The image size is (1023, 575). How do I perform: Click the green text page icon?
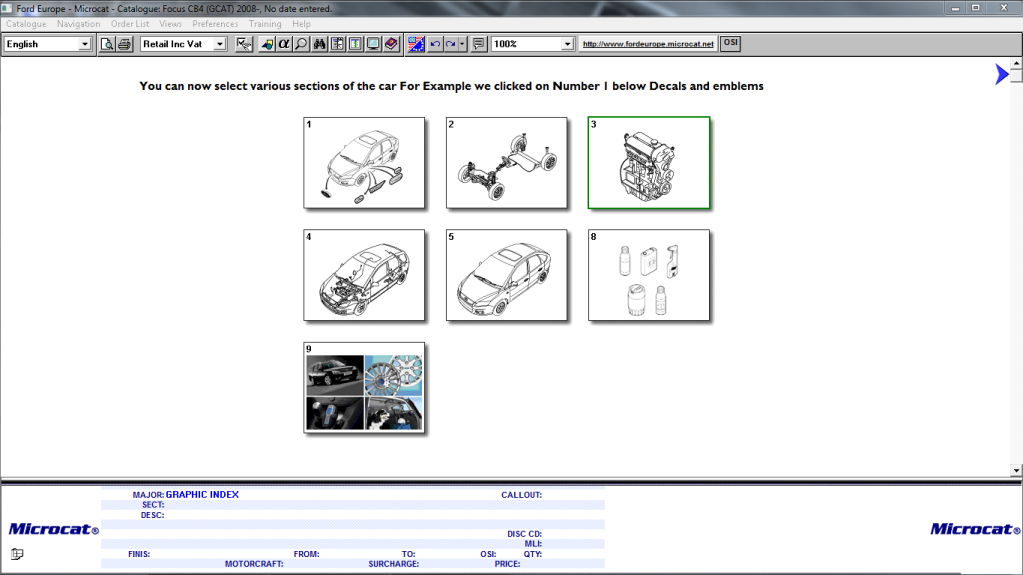[355, 44]
